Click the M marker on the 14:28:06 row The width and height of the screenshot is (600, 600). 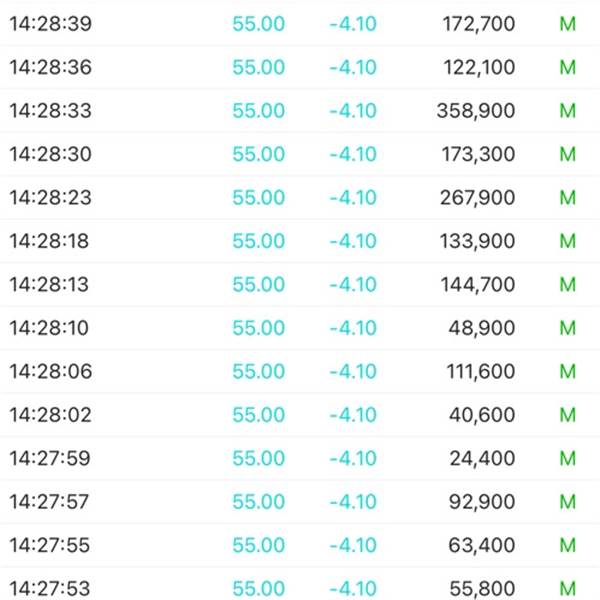567,371
